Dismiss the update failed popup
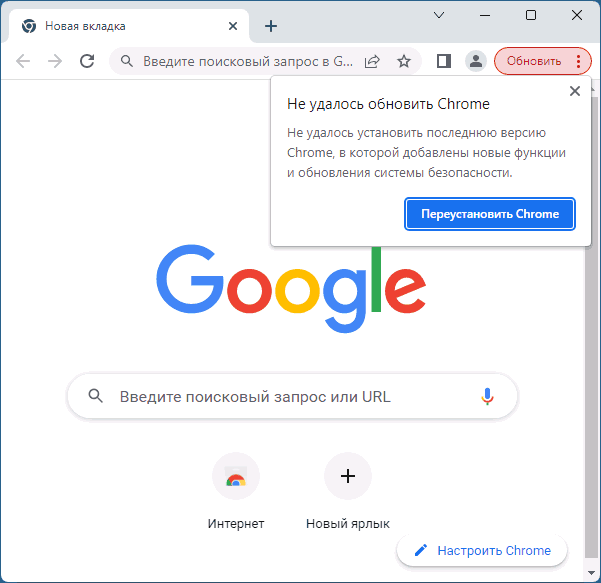601x583 pixels. pyautogui.click(x=575, y=91)
